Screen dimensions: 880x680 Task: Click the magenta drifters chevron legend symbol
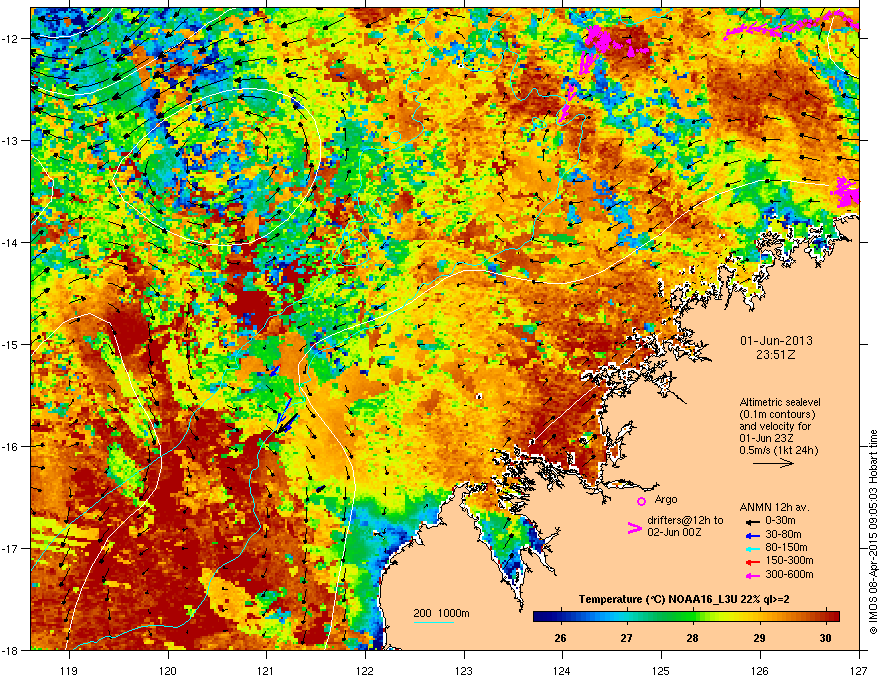[634, 528]
